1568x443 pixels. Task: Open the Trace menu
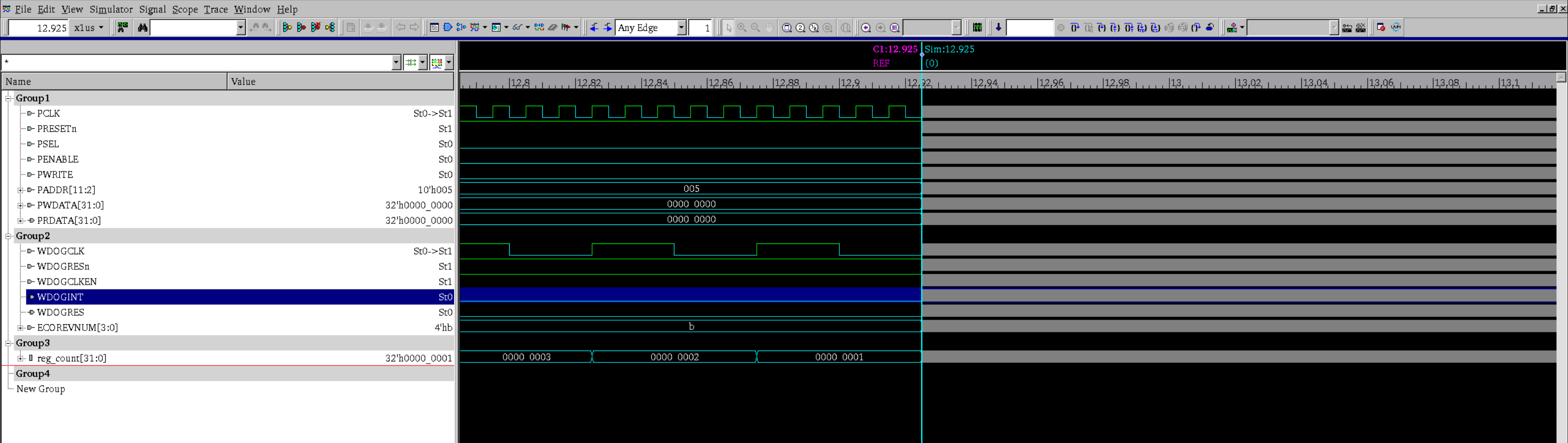click(215, 9)
